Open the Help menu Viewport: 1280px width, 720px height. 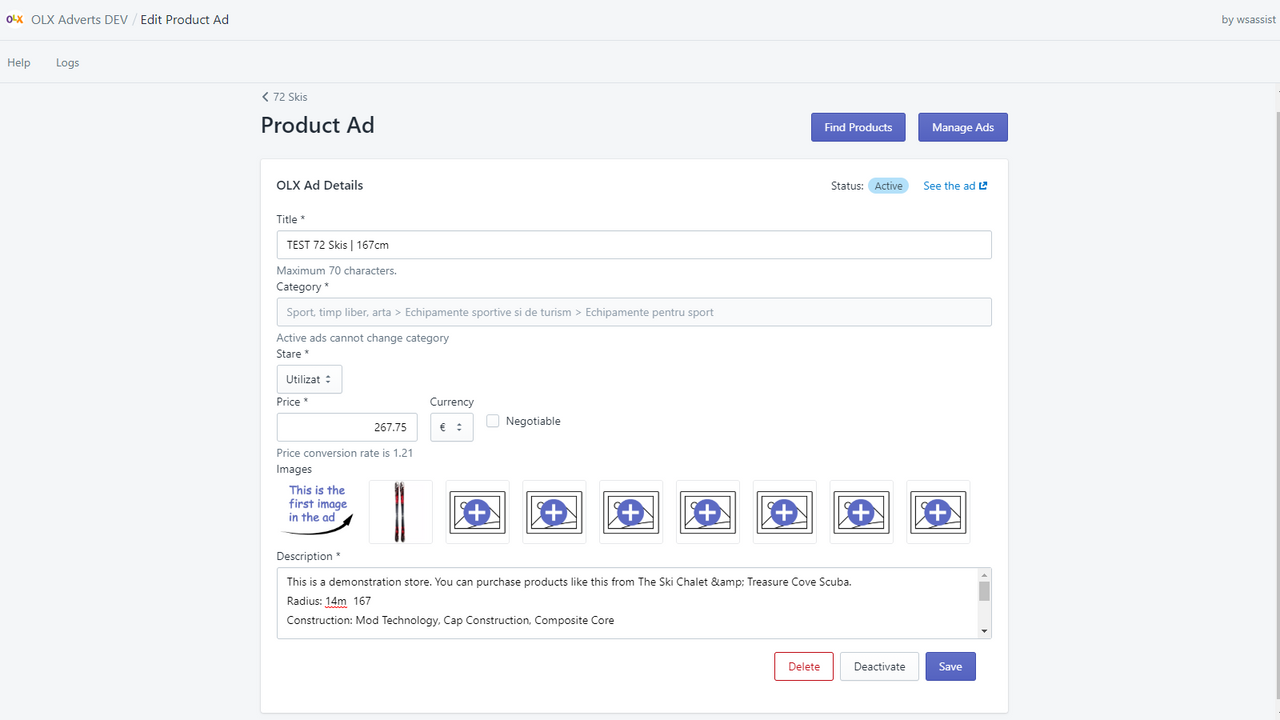[x=18, y=62]
